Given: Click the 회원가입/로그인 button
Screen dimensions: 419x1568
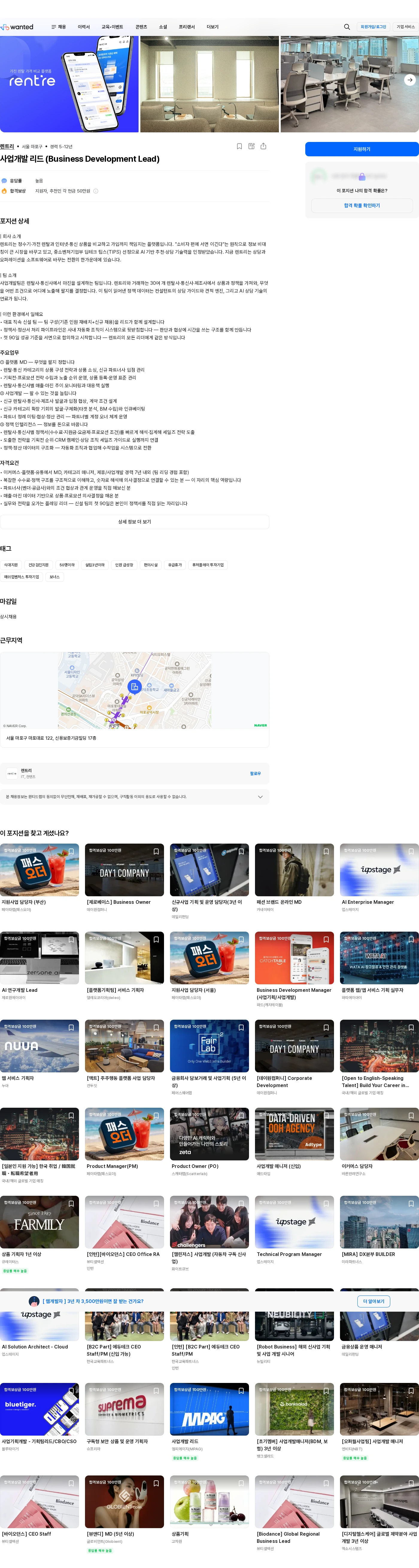Looking at the screenshot, I should coord(374,27).
